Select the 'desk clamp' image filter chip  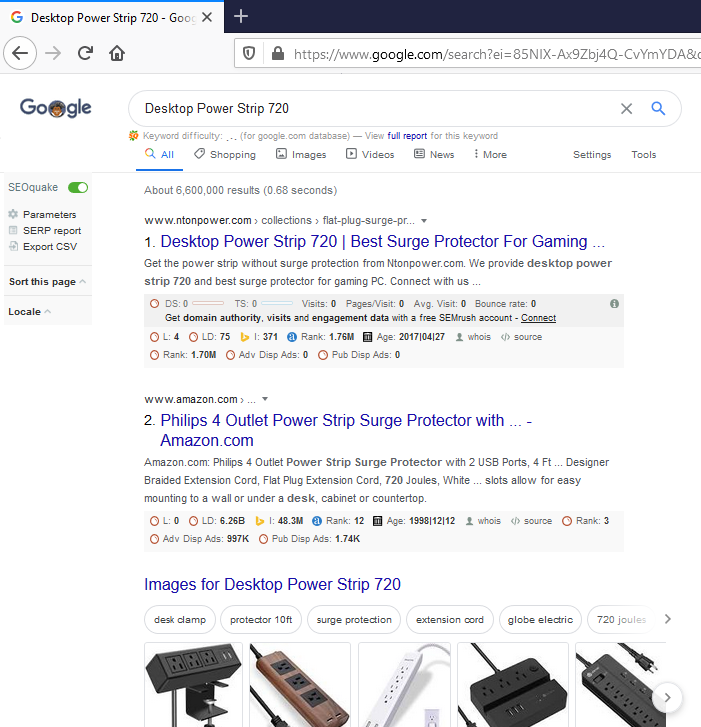point(180,620)
